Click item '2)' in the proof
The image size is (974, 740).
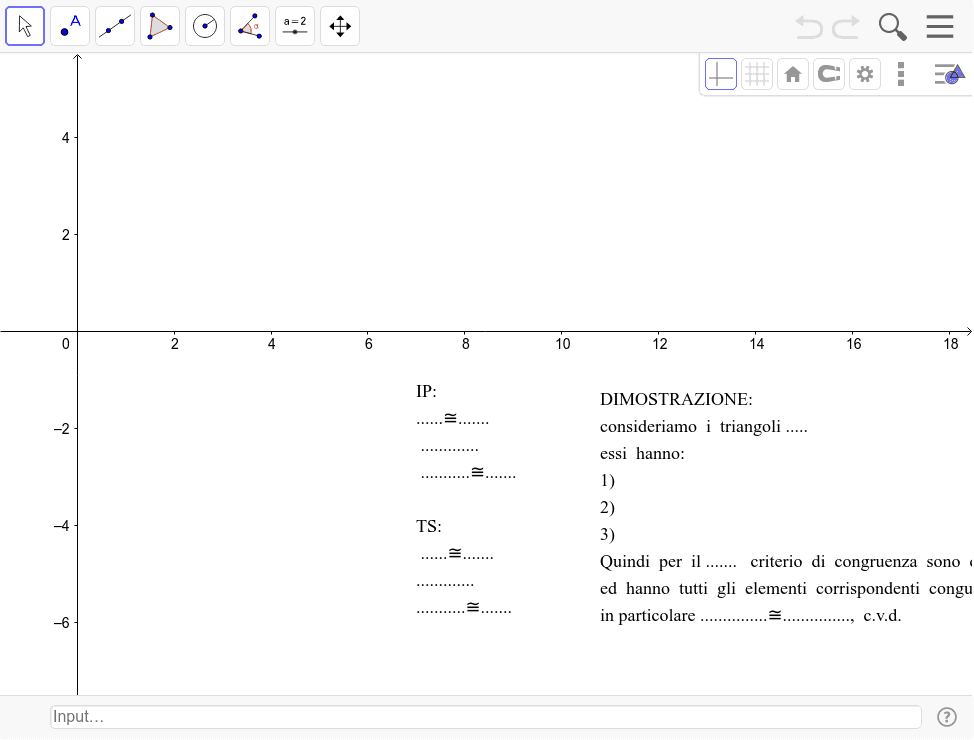607,508
